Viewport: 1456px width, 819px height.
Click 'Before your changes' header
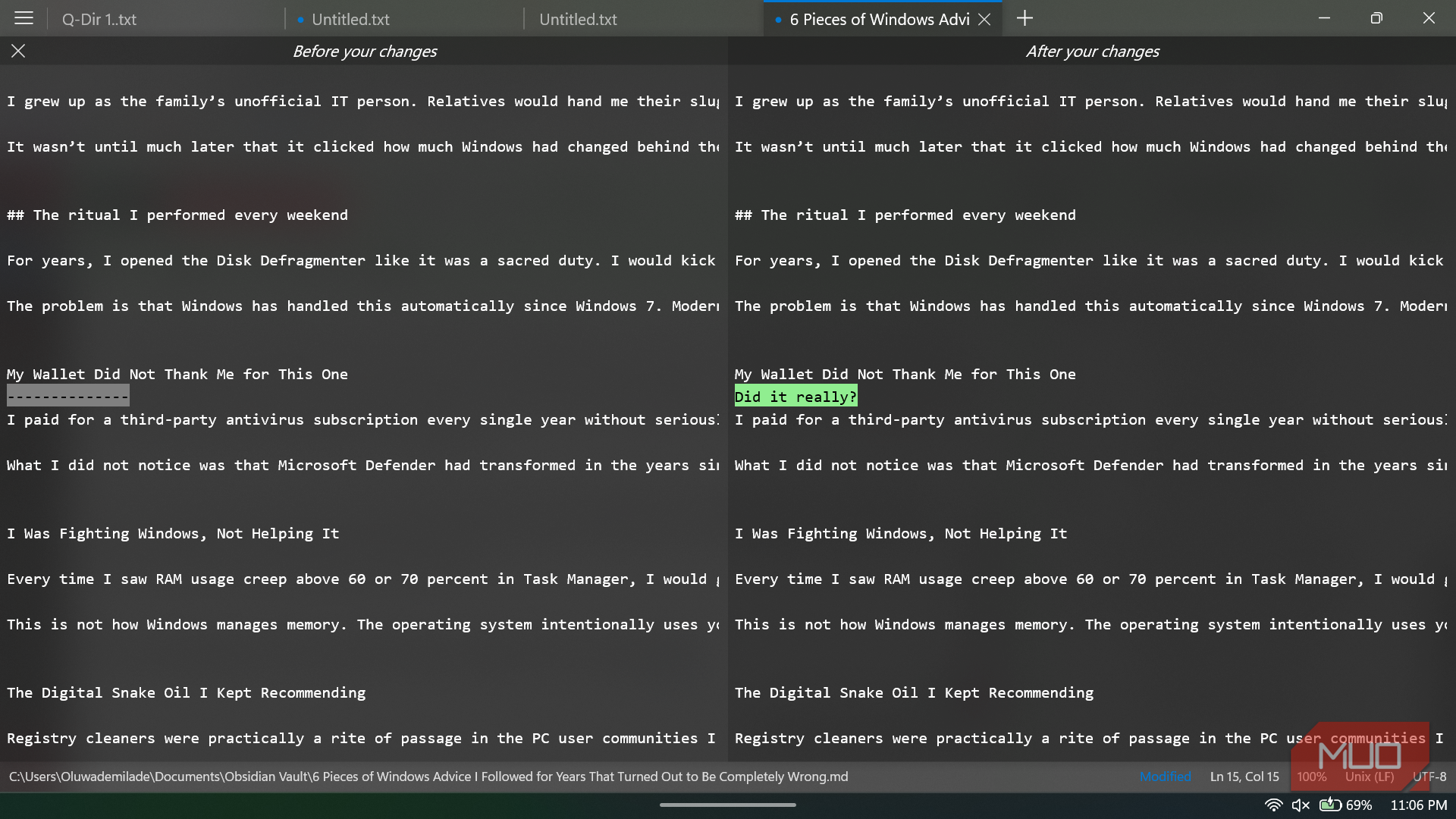[365, 51]
